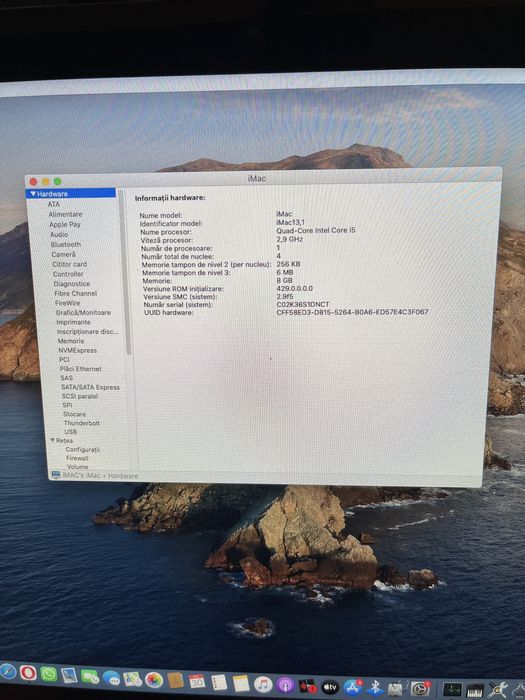
Task: Click the green zoom window button
Action: tap(58, 181)
